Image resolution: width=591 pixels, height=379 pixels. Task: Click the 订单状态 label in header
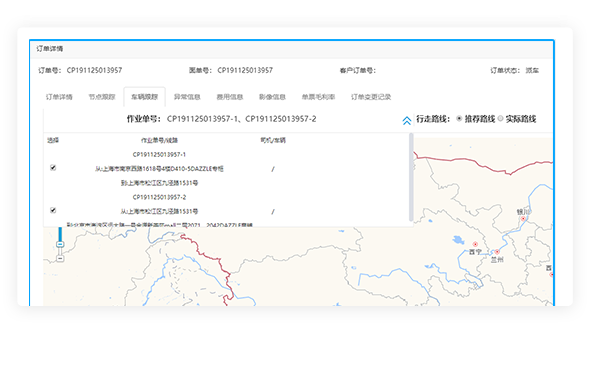(x=505, y=70)
